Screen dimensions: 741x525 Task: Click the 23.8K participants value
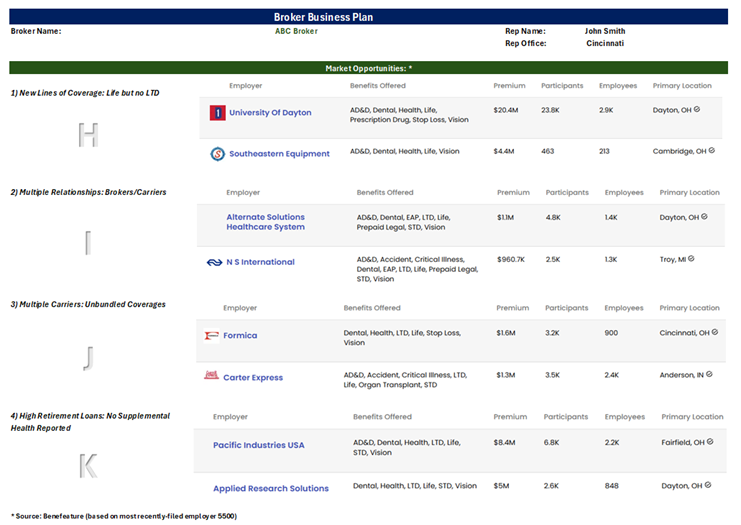pyautogui.click(x=550, y=110)
